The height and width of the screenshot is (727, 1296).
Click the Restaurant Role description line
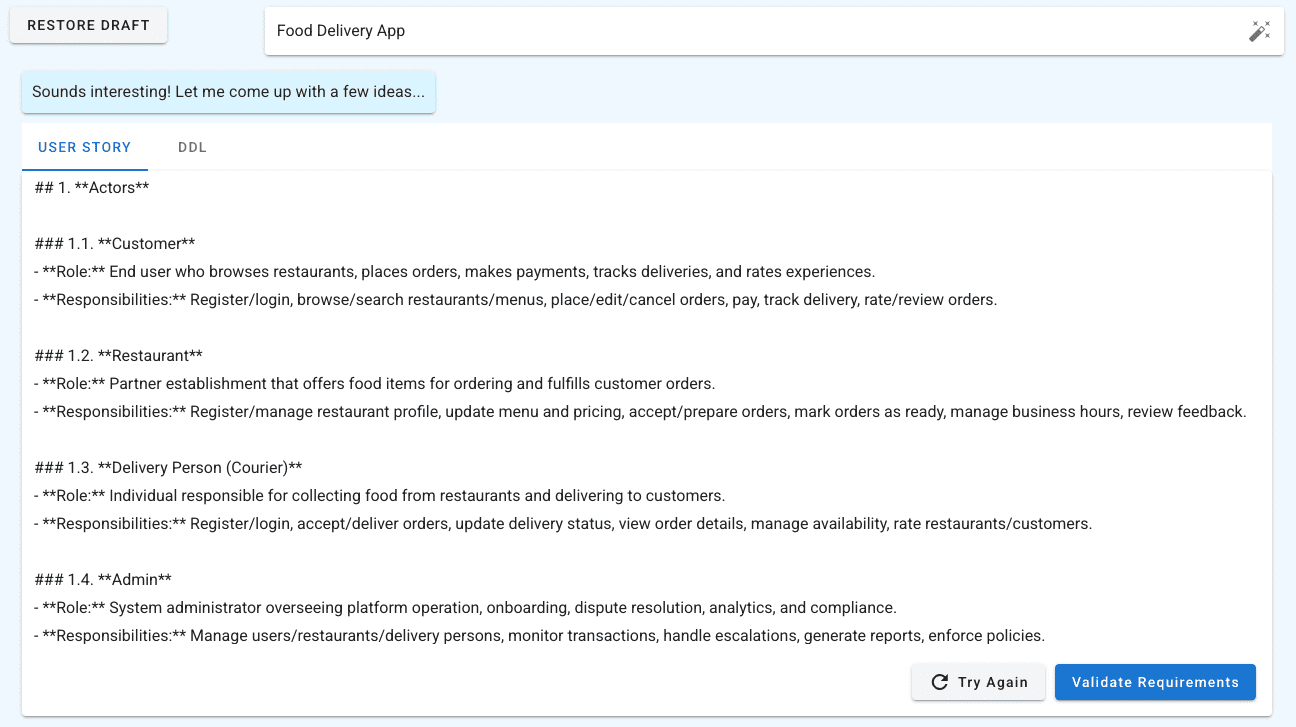(x=375, y=384)
